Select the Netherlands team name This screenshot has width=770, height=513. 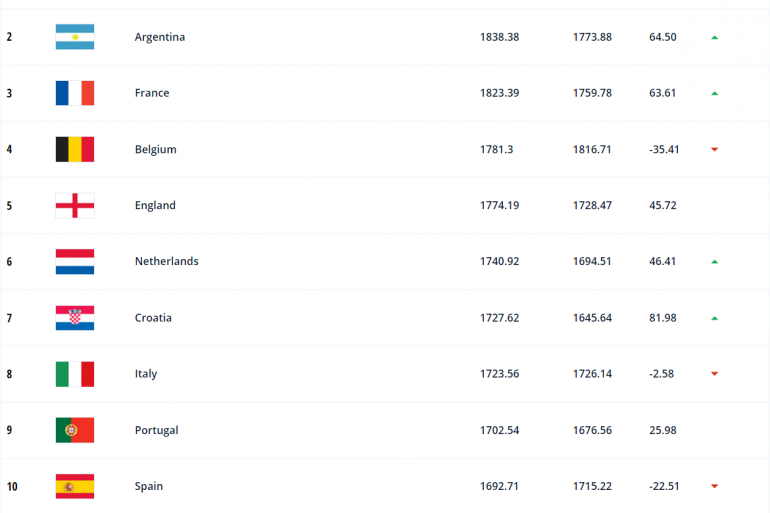coord(166,261)
